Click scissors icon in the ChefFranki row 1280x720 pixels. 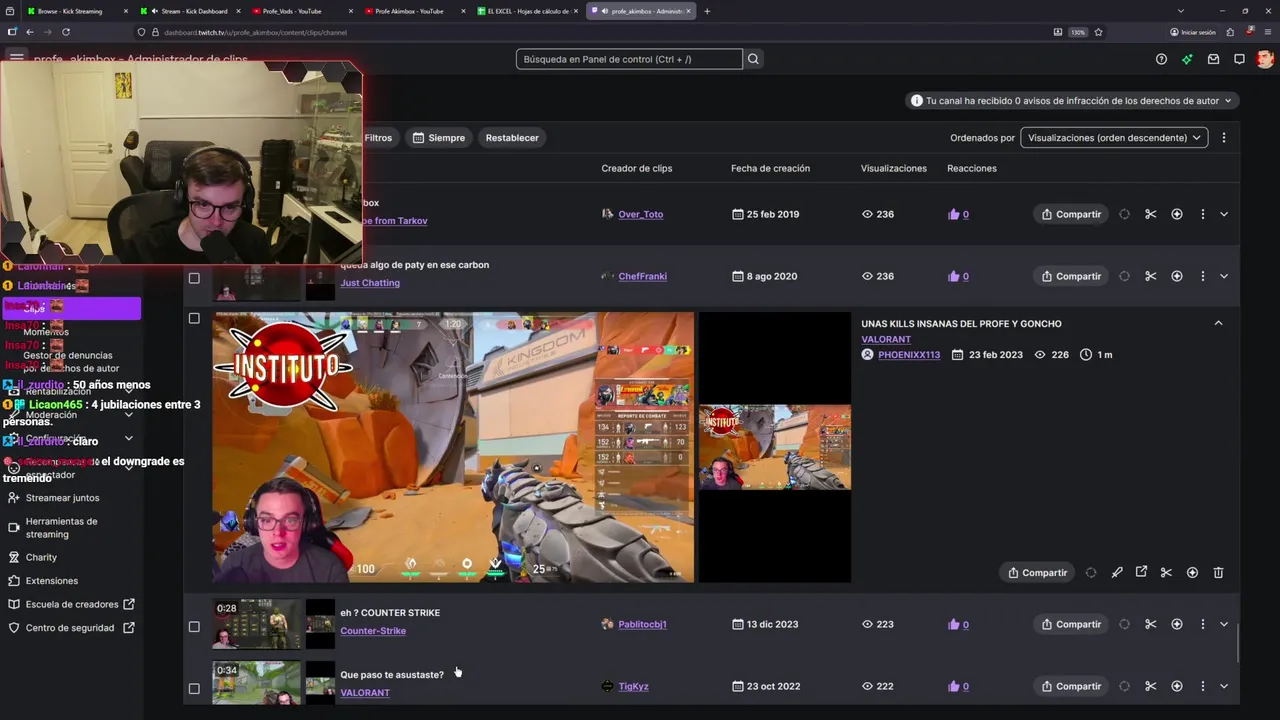[x=1150, y=276]
